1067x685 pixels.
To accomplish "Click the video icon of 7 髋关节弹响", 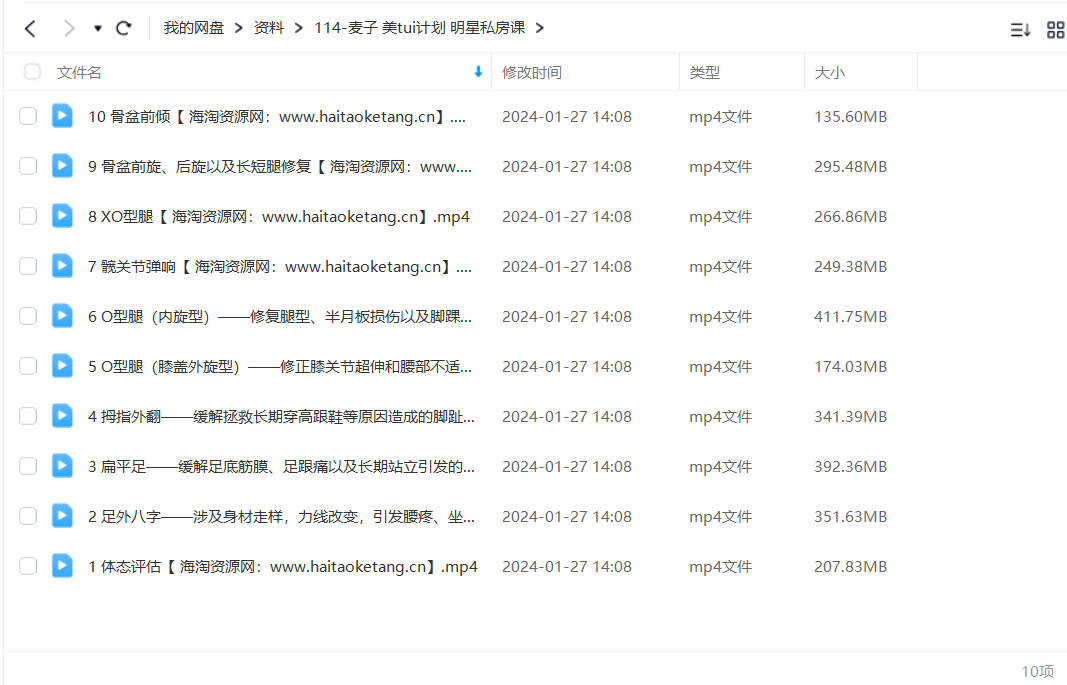I will click(x=62, y=265).
